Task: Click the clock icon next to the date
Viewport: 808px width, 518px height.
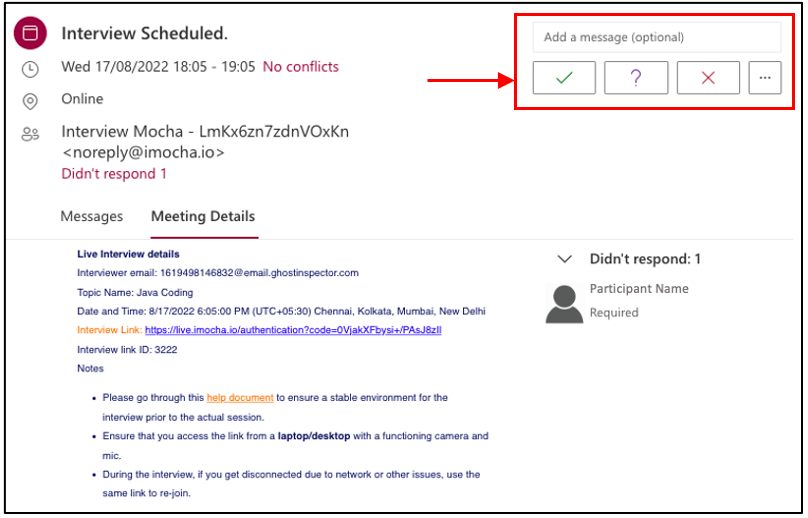Action: click(x=30, y=69)
